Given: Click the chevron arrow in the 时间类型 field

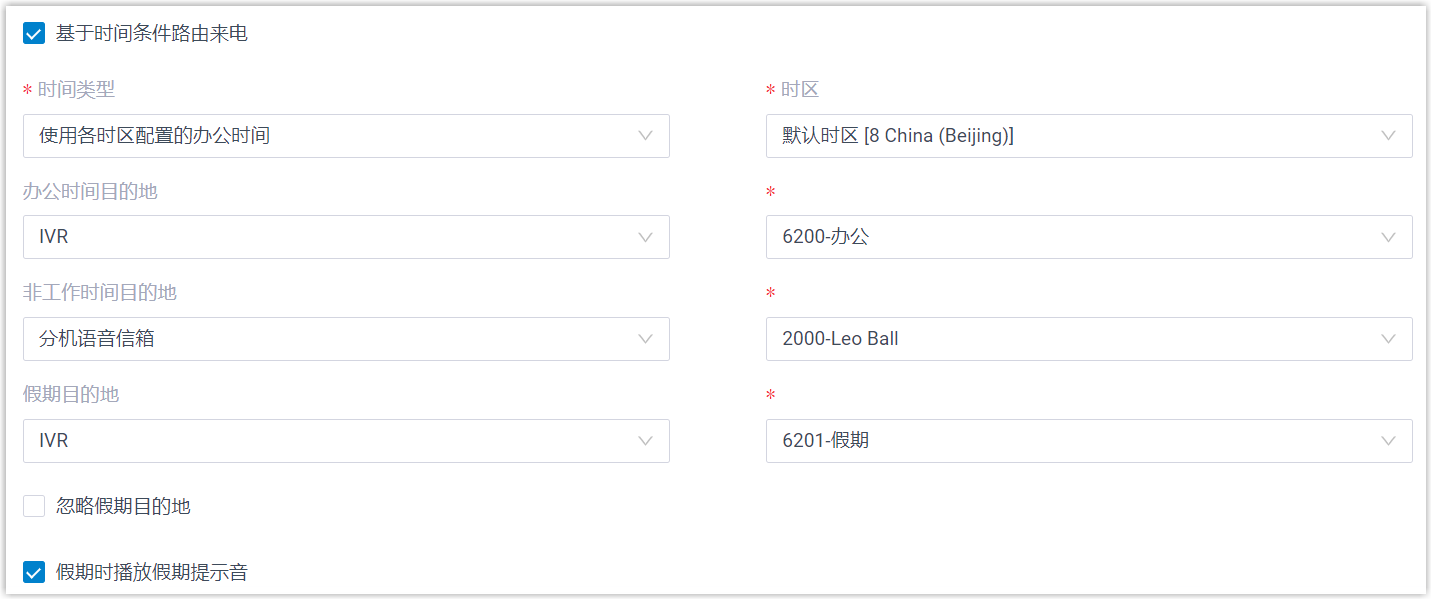Looking at the screenshot, I should pos(646,136).
